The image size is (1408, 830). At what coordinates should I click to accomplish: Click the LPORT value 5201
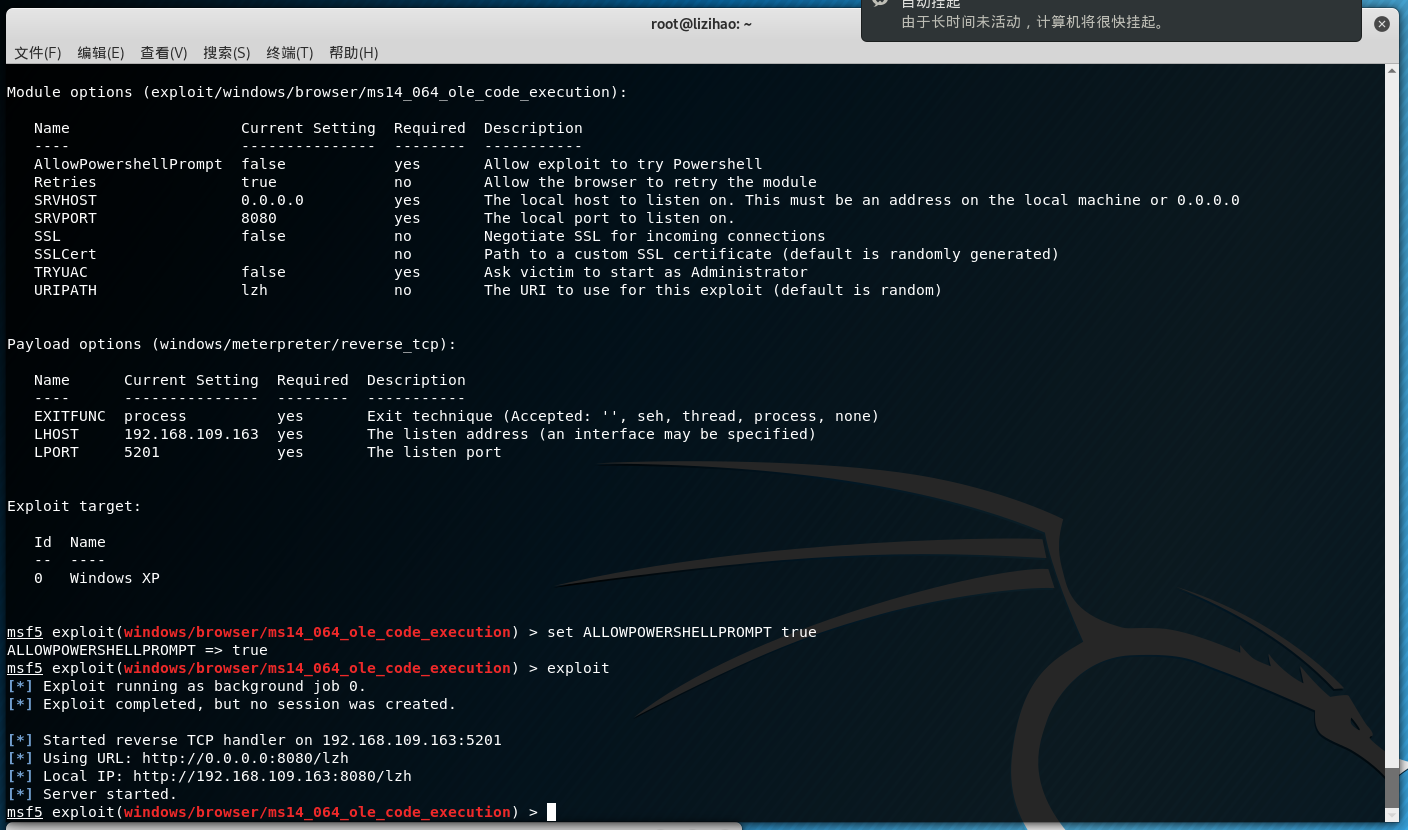pos(142,452)
